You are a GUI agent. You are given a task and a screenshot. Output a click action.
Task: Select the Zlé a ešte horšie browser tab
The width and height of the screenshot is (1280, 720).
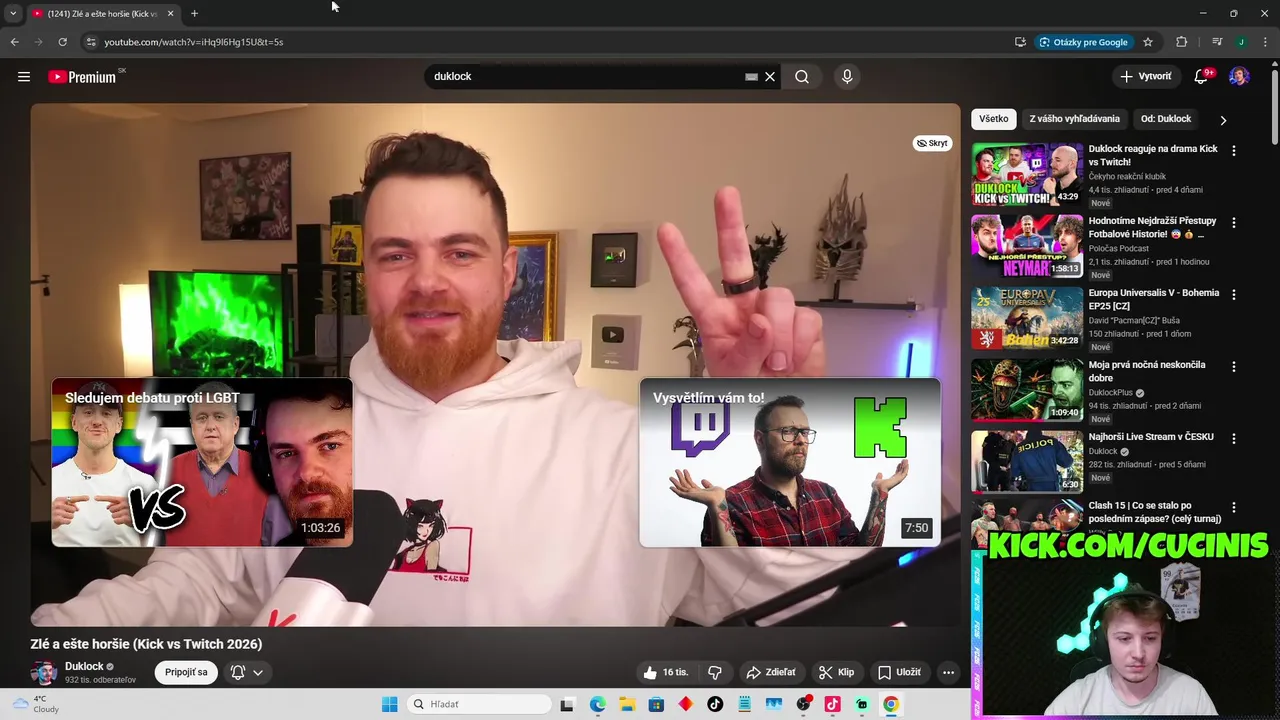pyautogui.click(x=102, y=13)
